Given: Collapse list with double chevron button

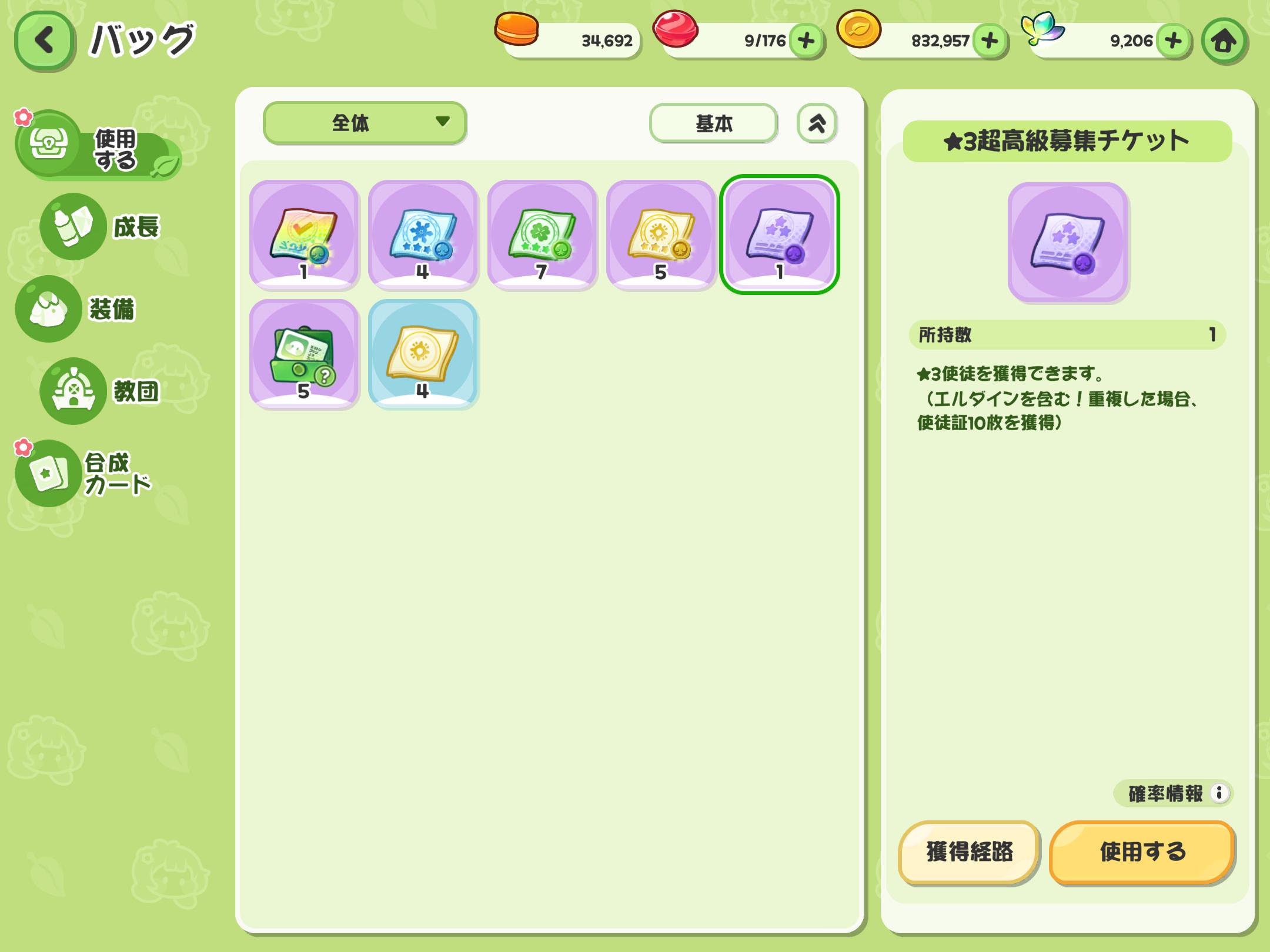Looking at the screenshot, I should coord(817,123).
